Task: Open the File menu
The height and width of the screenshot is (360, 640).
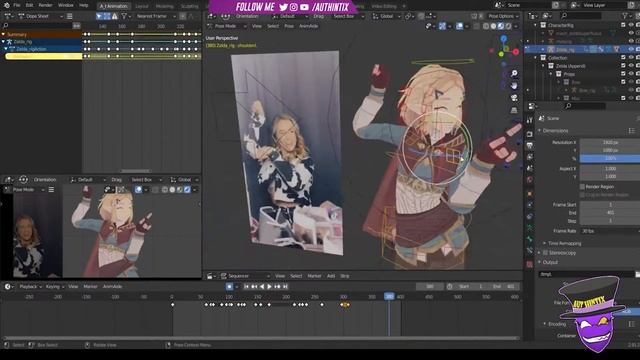Action: 17,5
